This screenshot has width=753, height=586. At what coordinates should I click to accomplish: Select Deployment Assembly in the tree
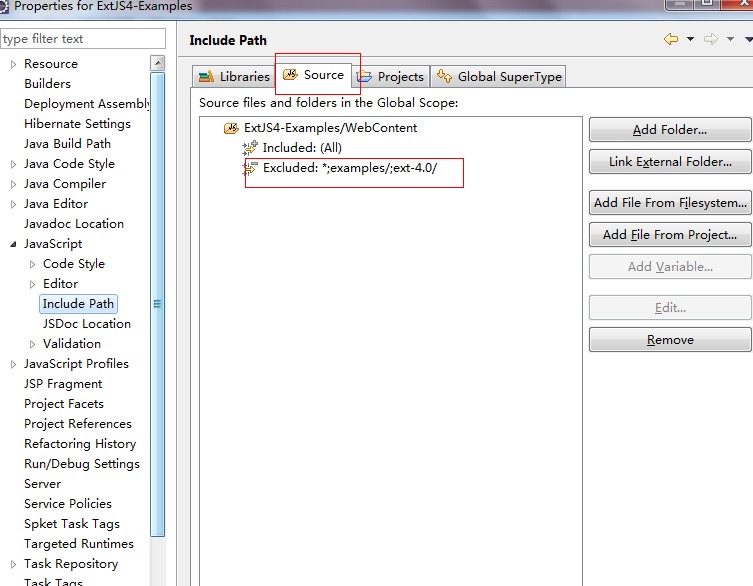pos(87,104)
